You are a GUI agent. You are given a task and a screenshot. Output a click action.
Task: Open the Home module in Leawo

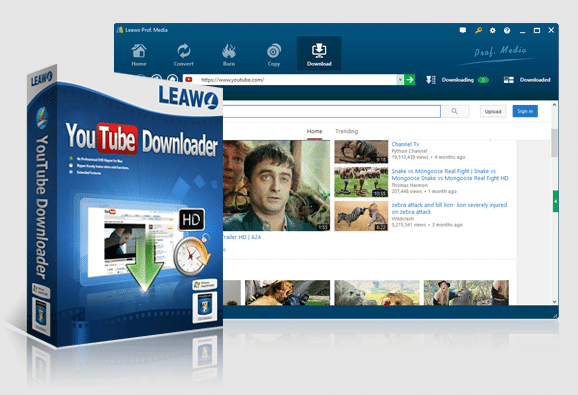(139, 55)
